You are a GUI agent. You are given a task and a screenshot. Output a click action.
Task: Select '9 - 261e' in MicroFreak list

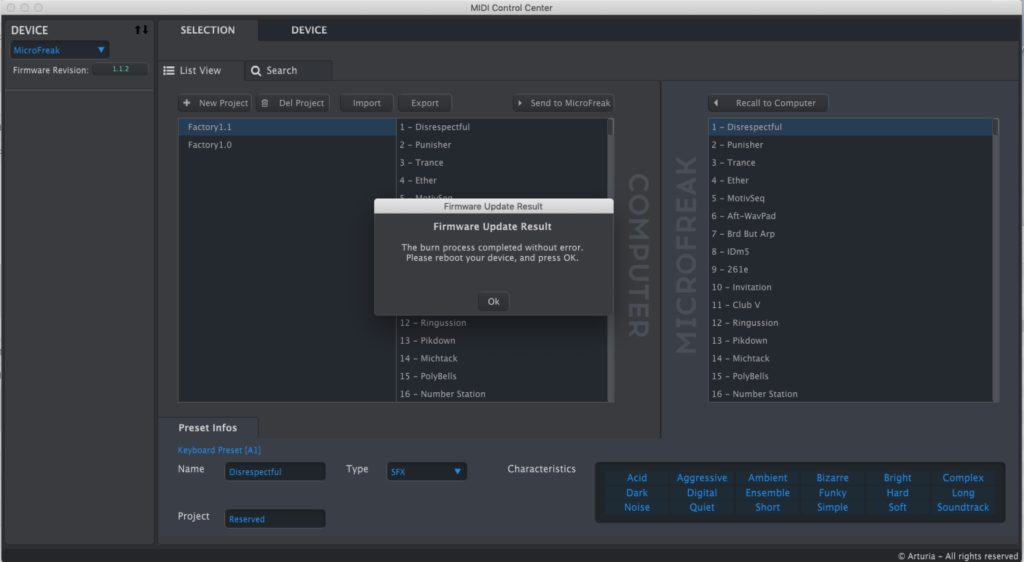click(850, 269)
